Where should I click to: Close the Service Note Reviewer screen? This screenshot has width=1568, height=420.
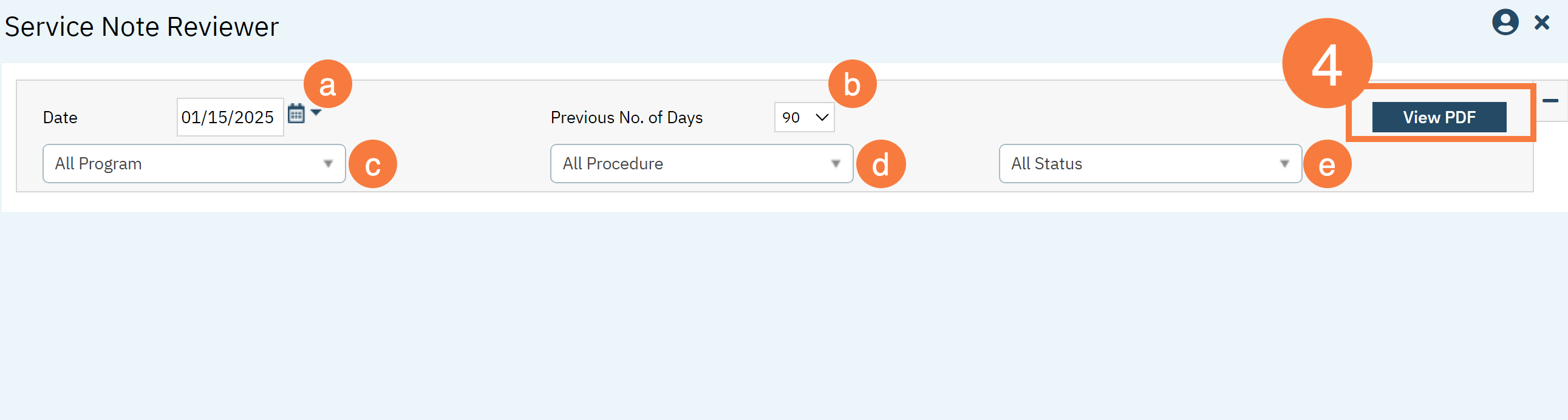pyautogui.click(x=1542, y=22)
